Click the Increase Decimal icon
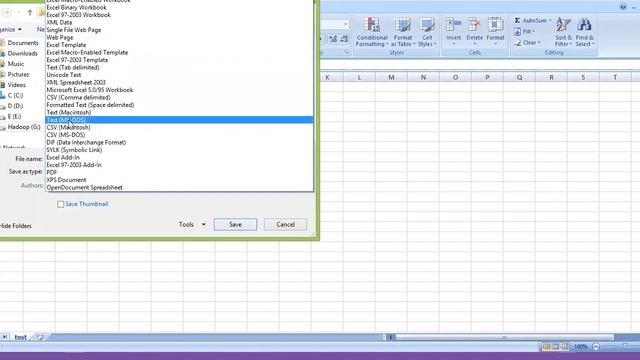Screen dimensions: 640x360 (333, 39)
